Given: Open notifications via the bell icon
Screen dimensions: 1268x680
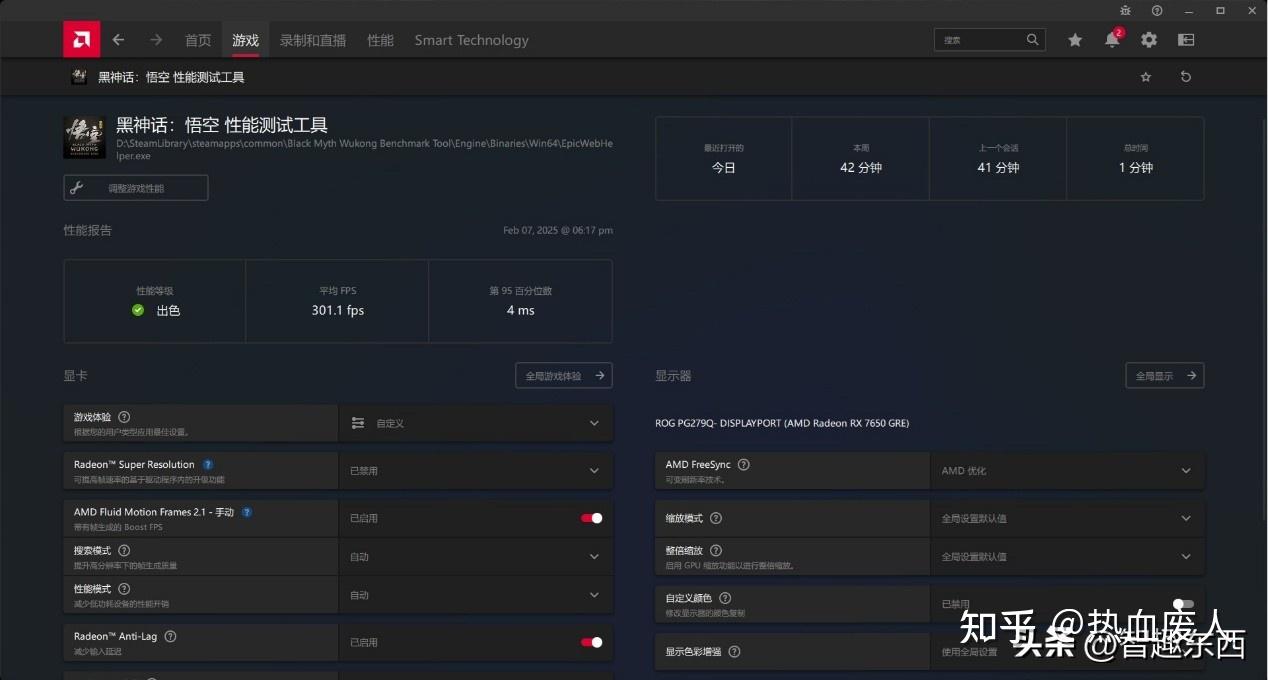Looking at the screenshot, I should click(1111, 40).
